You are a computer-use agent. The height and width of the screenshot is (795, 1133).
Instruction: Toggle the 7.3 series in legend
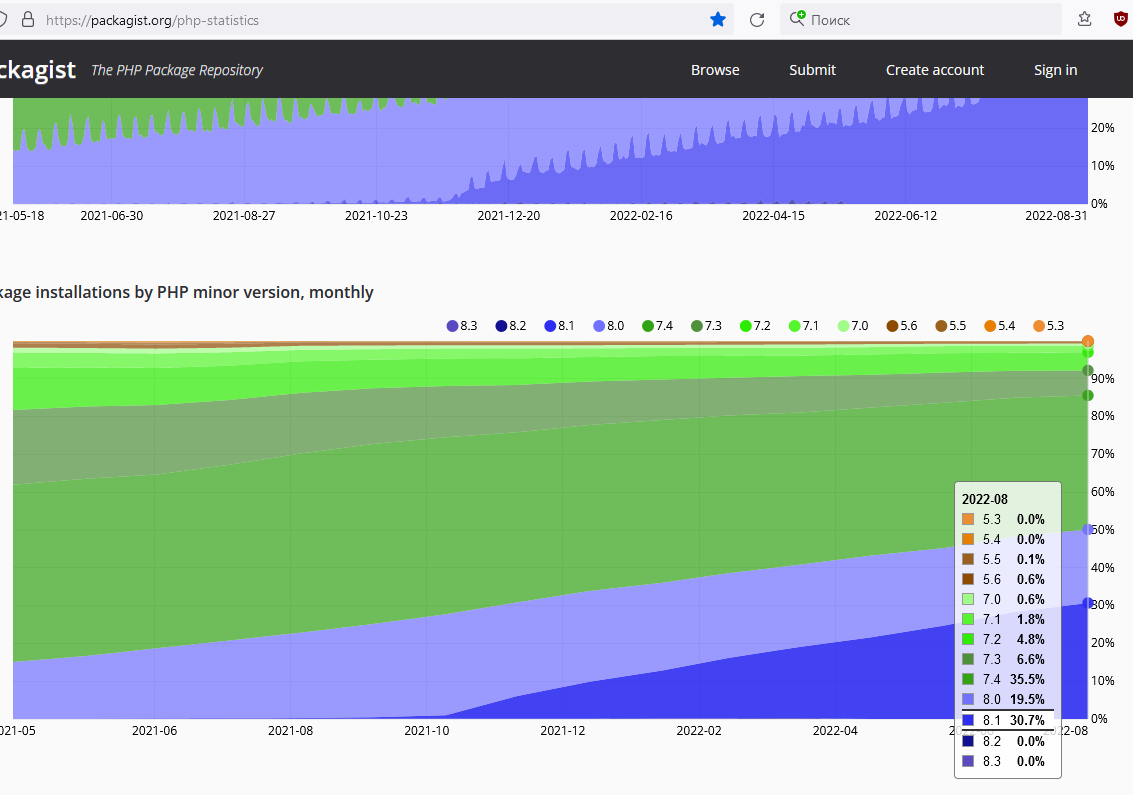click(706, 326)
